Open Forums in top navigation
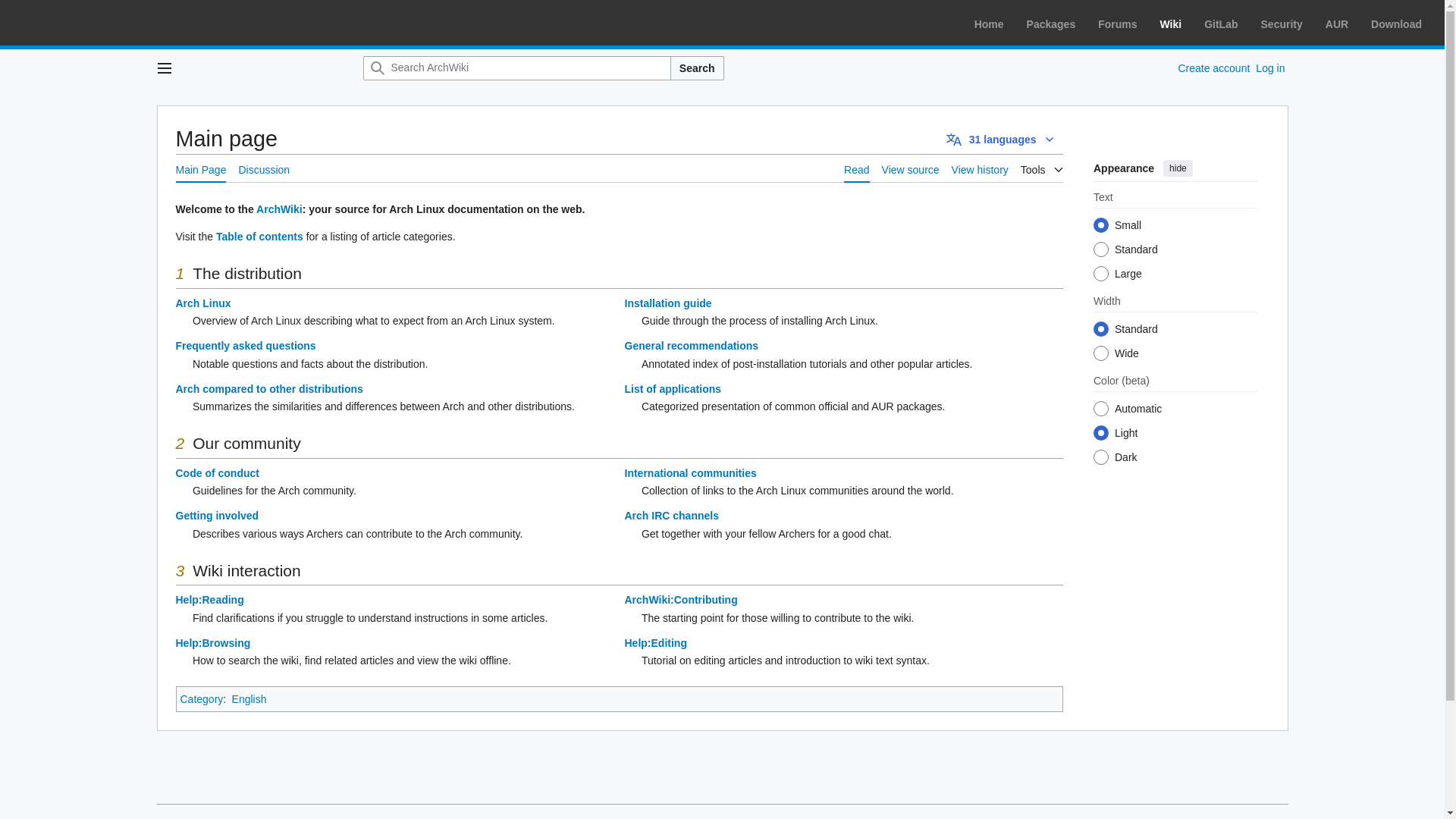The height and width of the screenshot is (819, 1456). [x=1117, y=24]
